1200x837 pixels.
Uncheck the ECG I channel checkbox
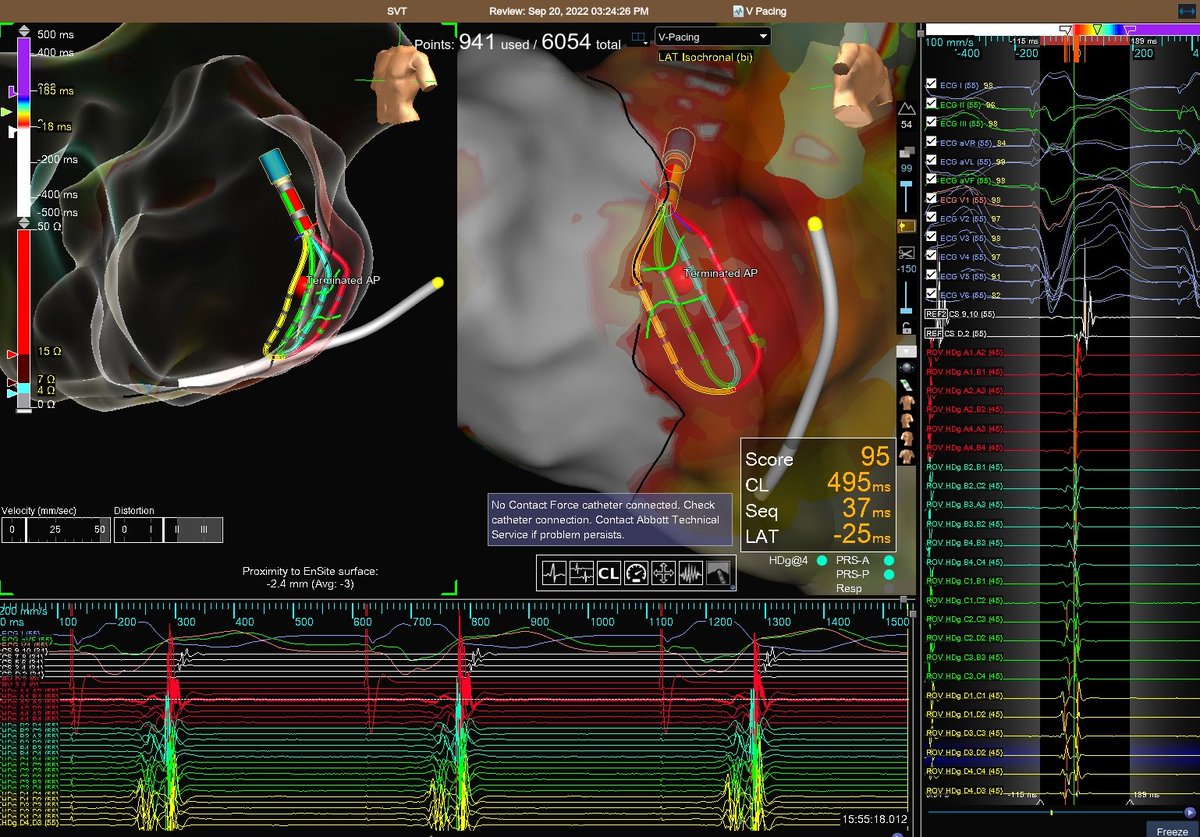[932, 85]
